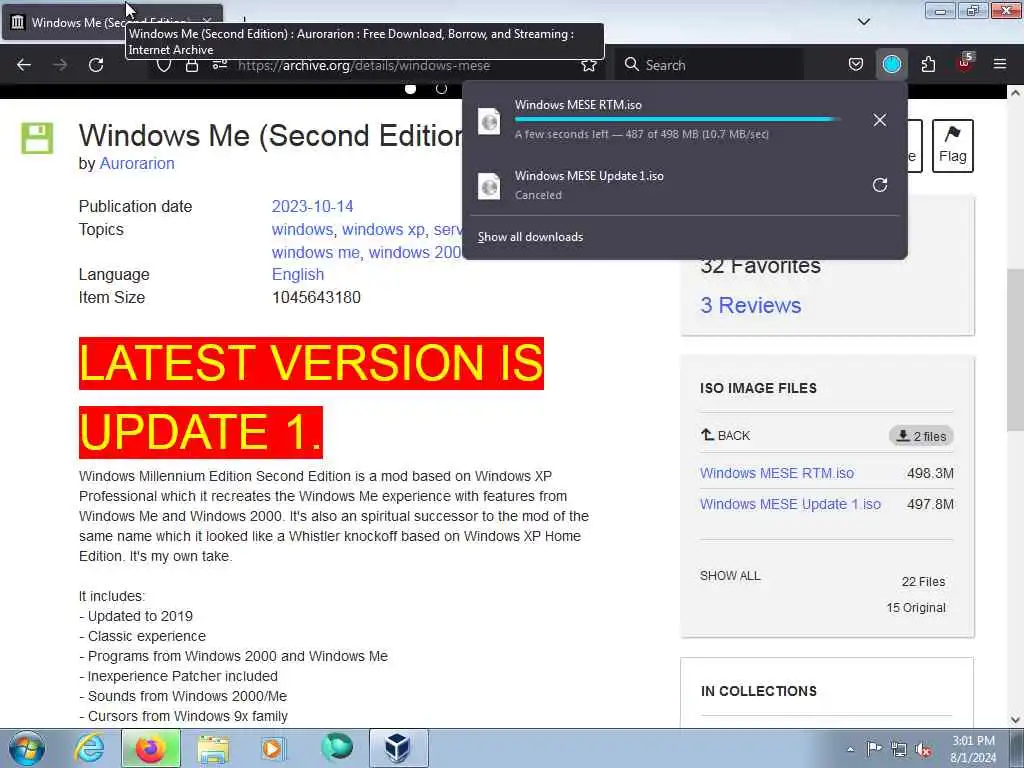Download Windows MESE RTM.iso from file list
The image size is (1024, 768).
click(x=776, y=473)
